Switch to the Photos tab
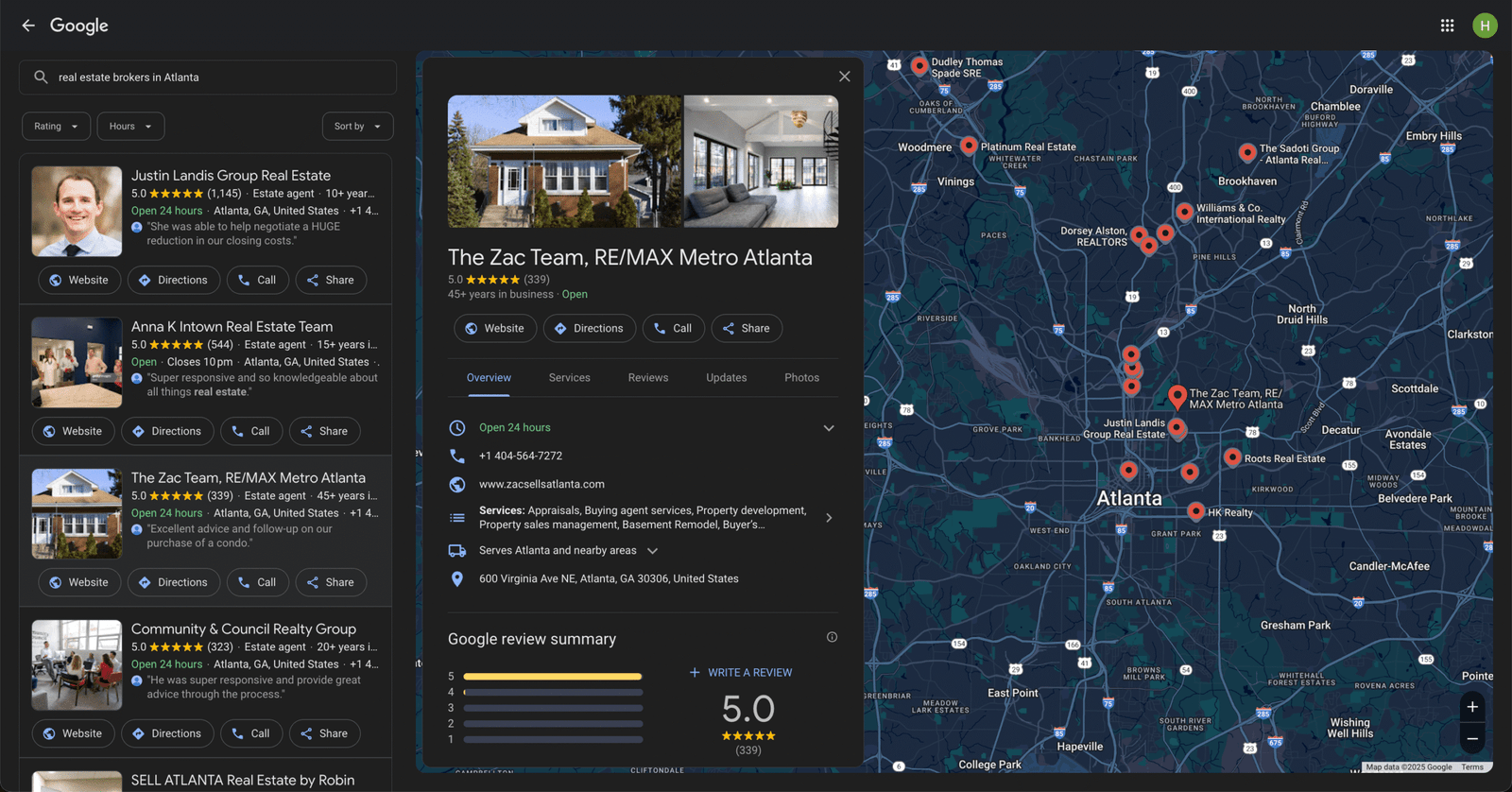This screenshot has width=1512, height=792. click(801, 378)
